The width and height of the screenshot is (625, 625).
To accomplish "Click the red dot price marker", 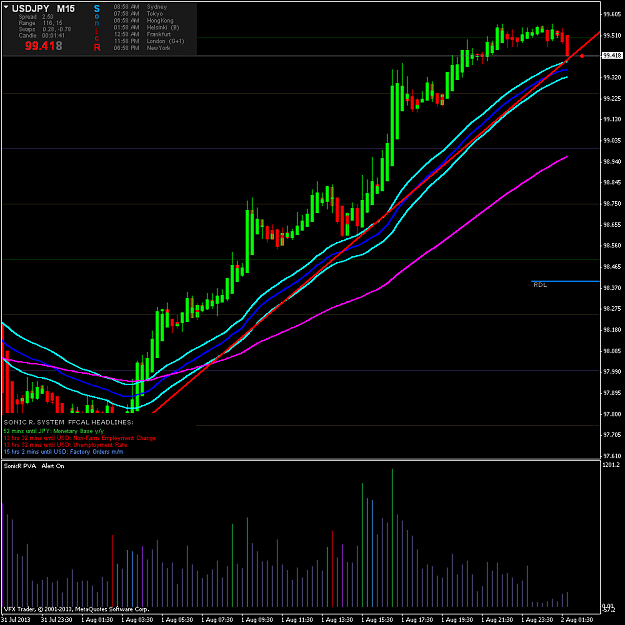I will [582, 56].
